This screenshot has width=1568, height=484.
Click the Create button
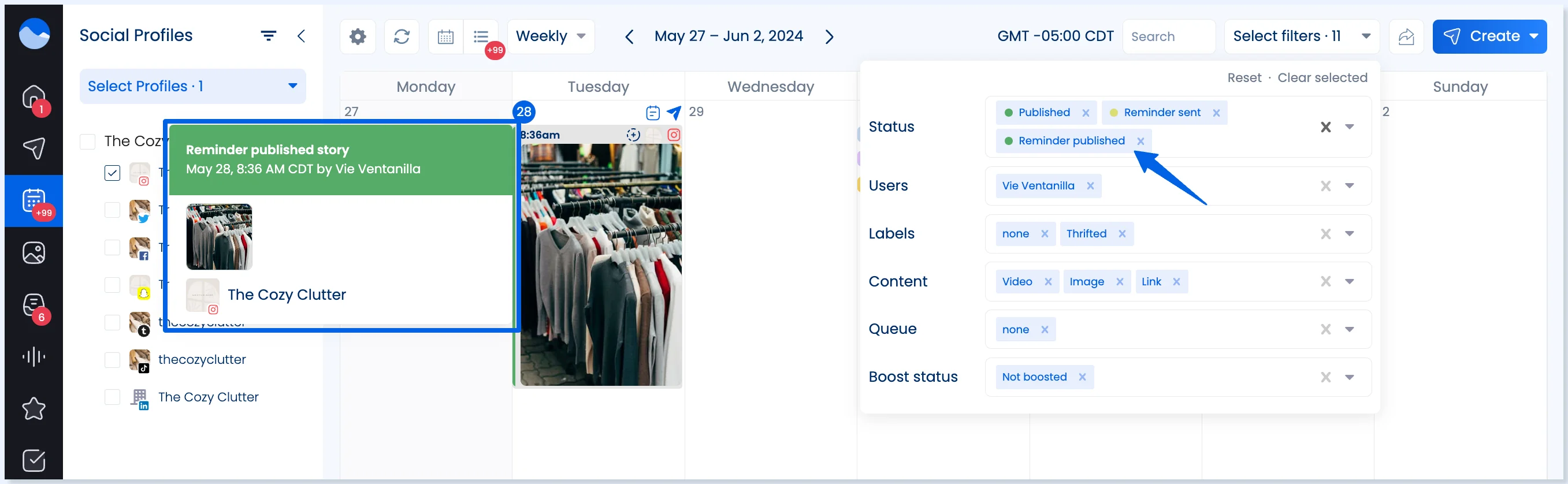tap(1489, 36)
